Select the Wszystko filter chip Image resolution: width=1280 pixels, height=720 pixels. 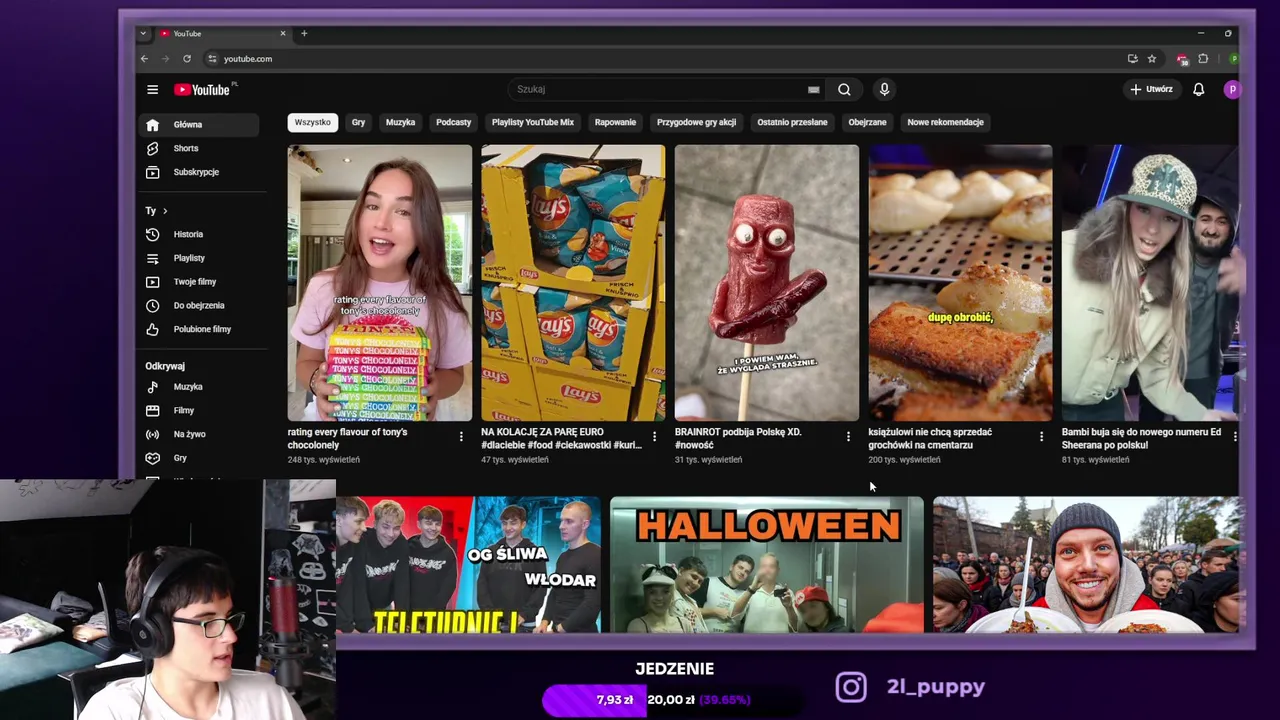(312, 123)
